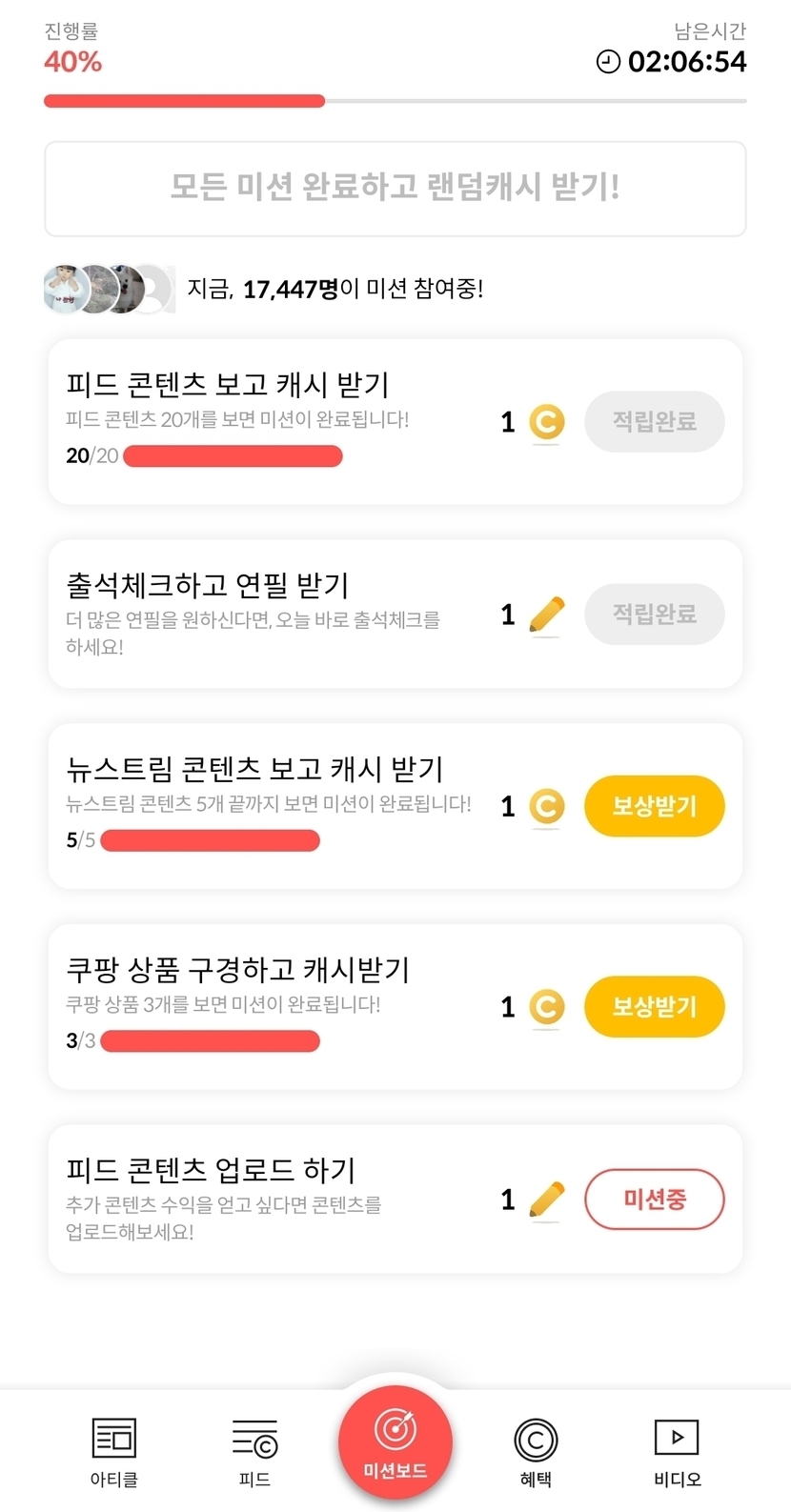This screenshot has width=791, height=1512.
Task: Open the 혜택 benefits tab icon
Action: [x=536, y=1441]
